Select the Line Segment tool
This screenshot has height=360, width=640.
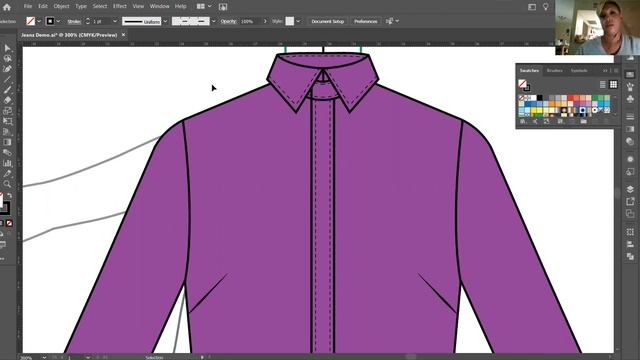click(x=7, y=79)
